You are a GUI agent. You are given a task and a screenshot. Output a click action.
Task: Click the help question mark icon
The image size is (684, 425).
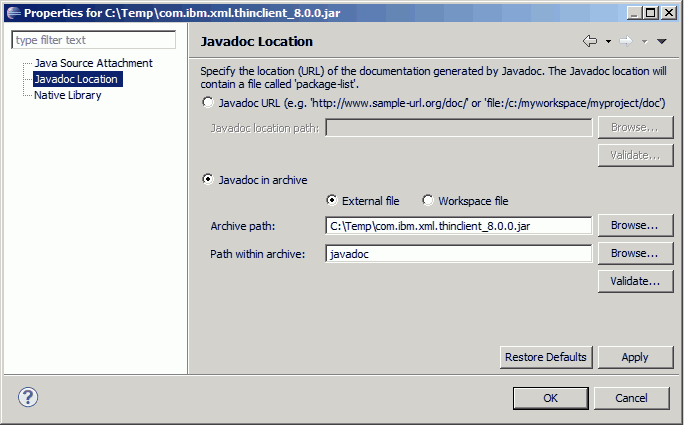tap(28, 398)
